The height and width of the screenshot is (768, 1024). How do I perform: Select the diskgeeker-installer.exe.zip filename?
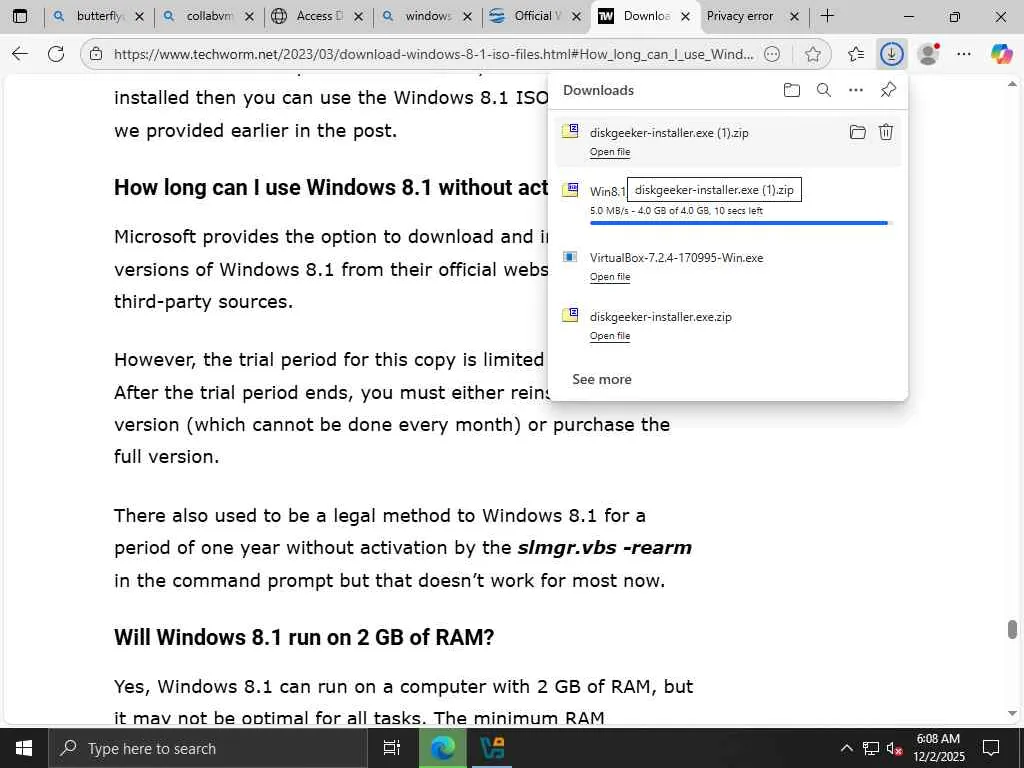coord(661,317)
